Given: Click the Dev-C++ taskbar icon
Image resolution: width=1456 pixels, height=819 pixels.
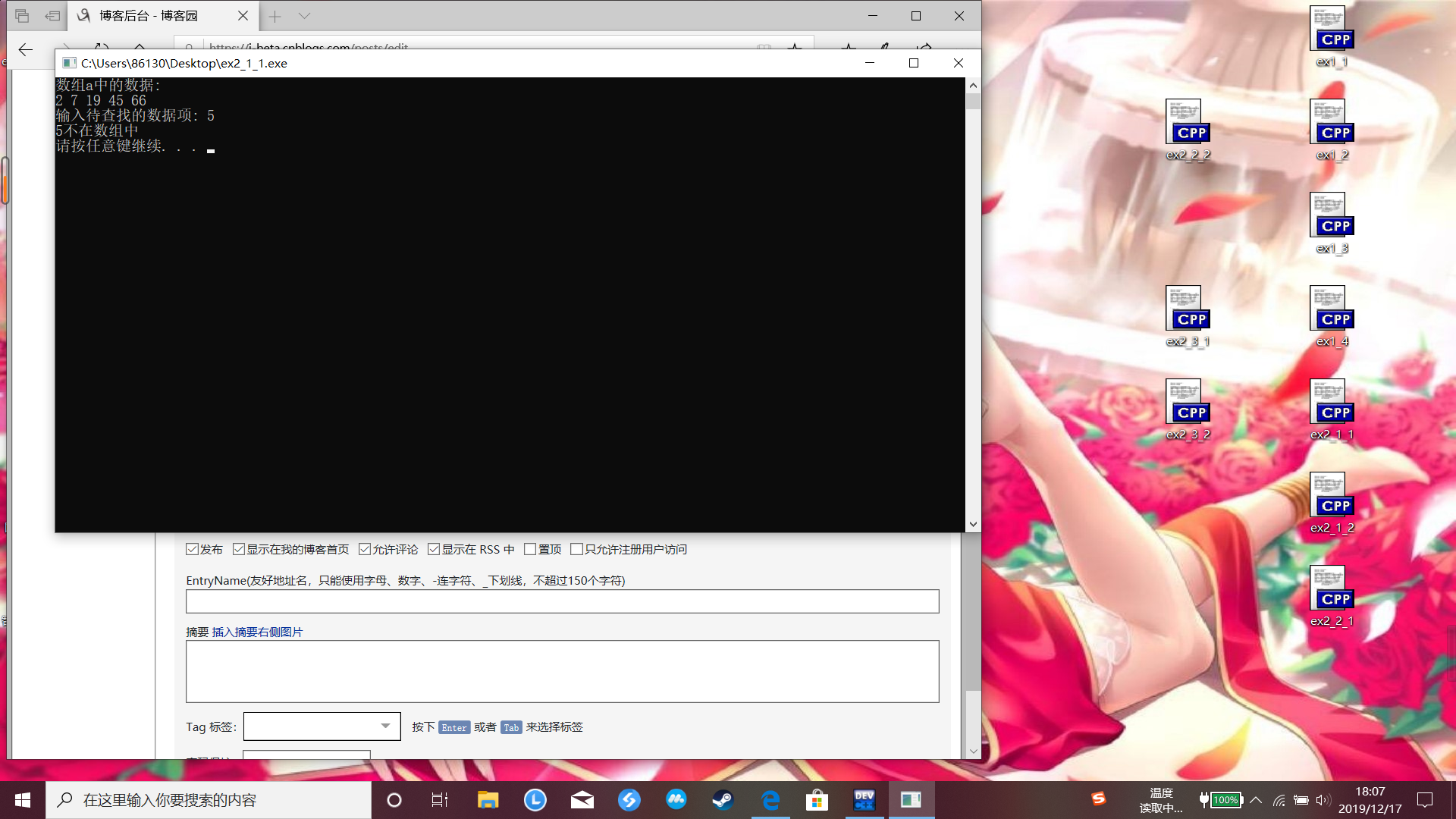Looking at the screenshot, I should pos(864,800).
